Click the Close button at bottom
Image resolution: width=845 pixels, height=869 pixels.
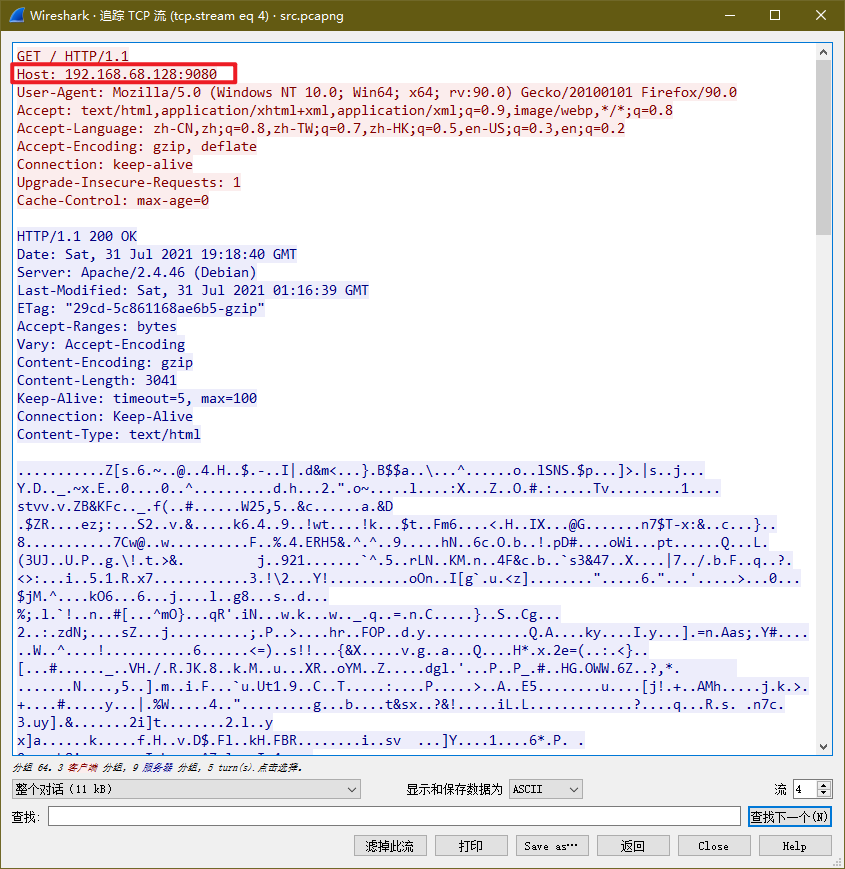(x=714, y=846)
